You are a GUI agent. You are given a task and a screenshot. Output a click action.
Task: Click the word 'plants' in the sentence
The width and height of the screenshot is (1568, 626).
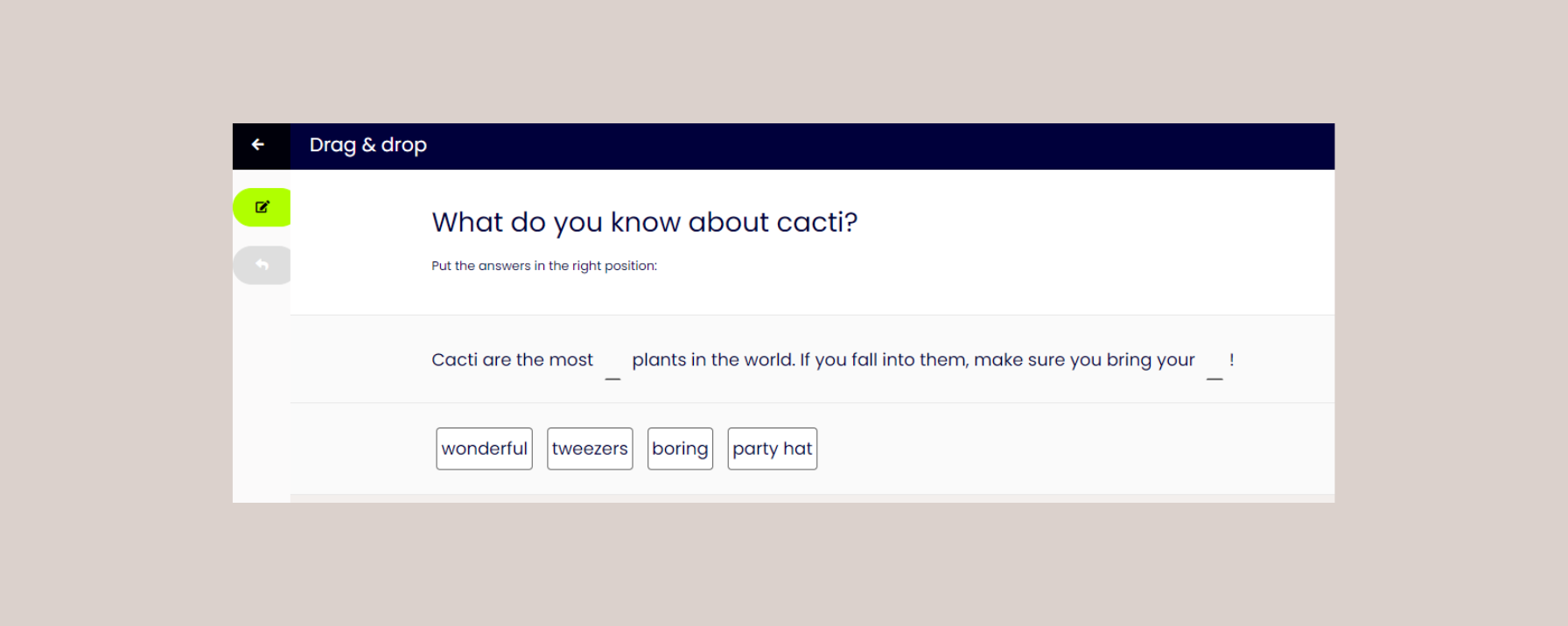coord(658,359)
